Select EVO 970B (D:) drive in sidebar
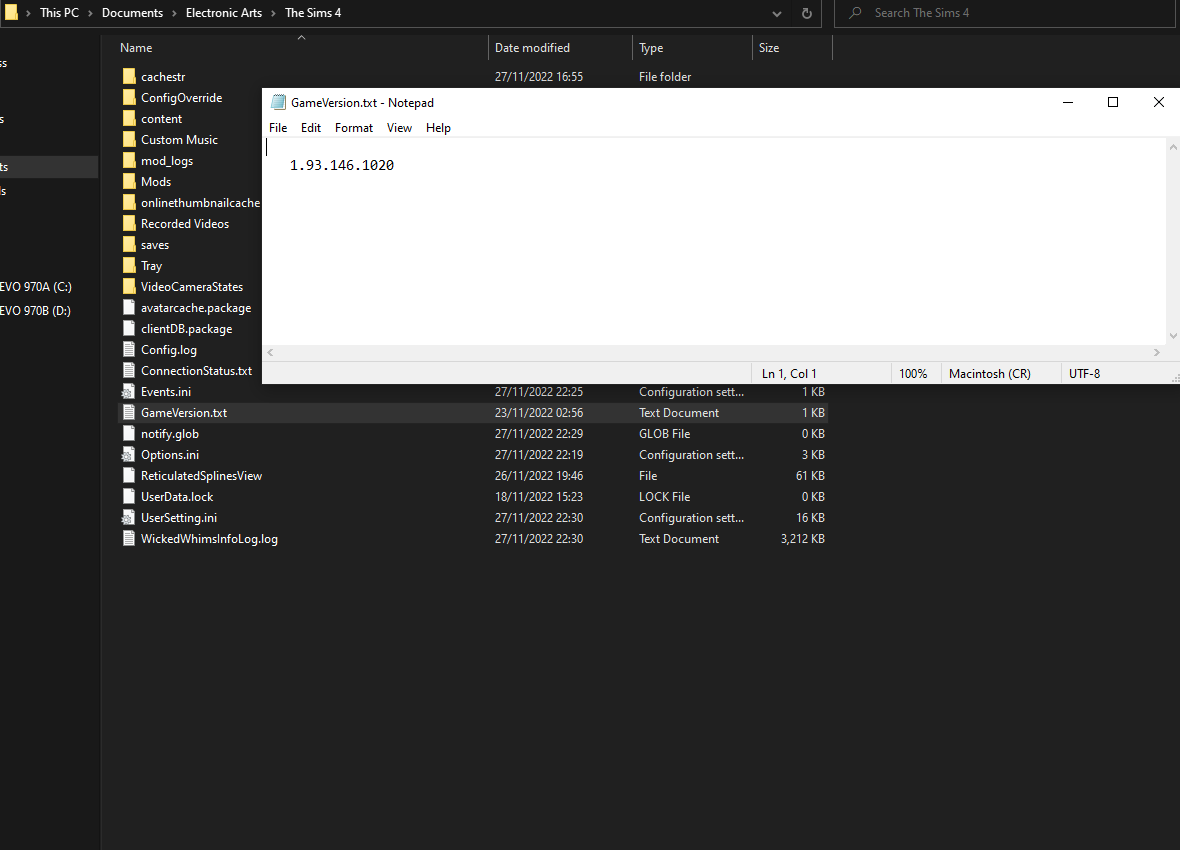Image resolution: width=1180 pixels, height=850 pixels. 35,311
